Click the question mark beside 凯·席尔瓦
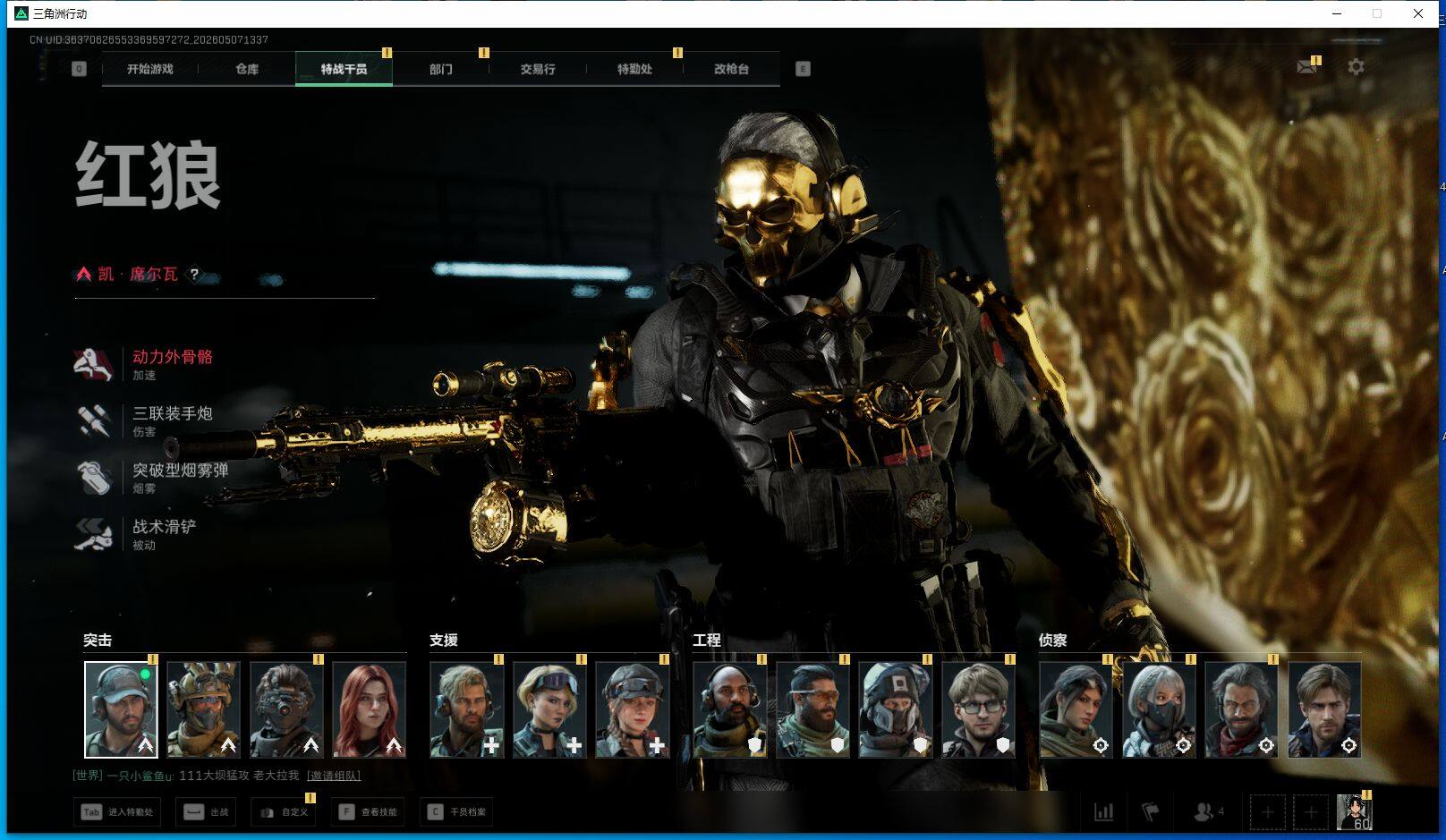The image size is (1446, 840). [194, 275]
